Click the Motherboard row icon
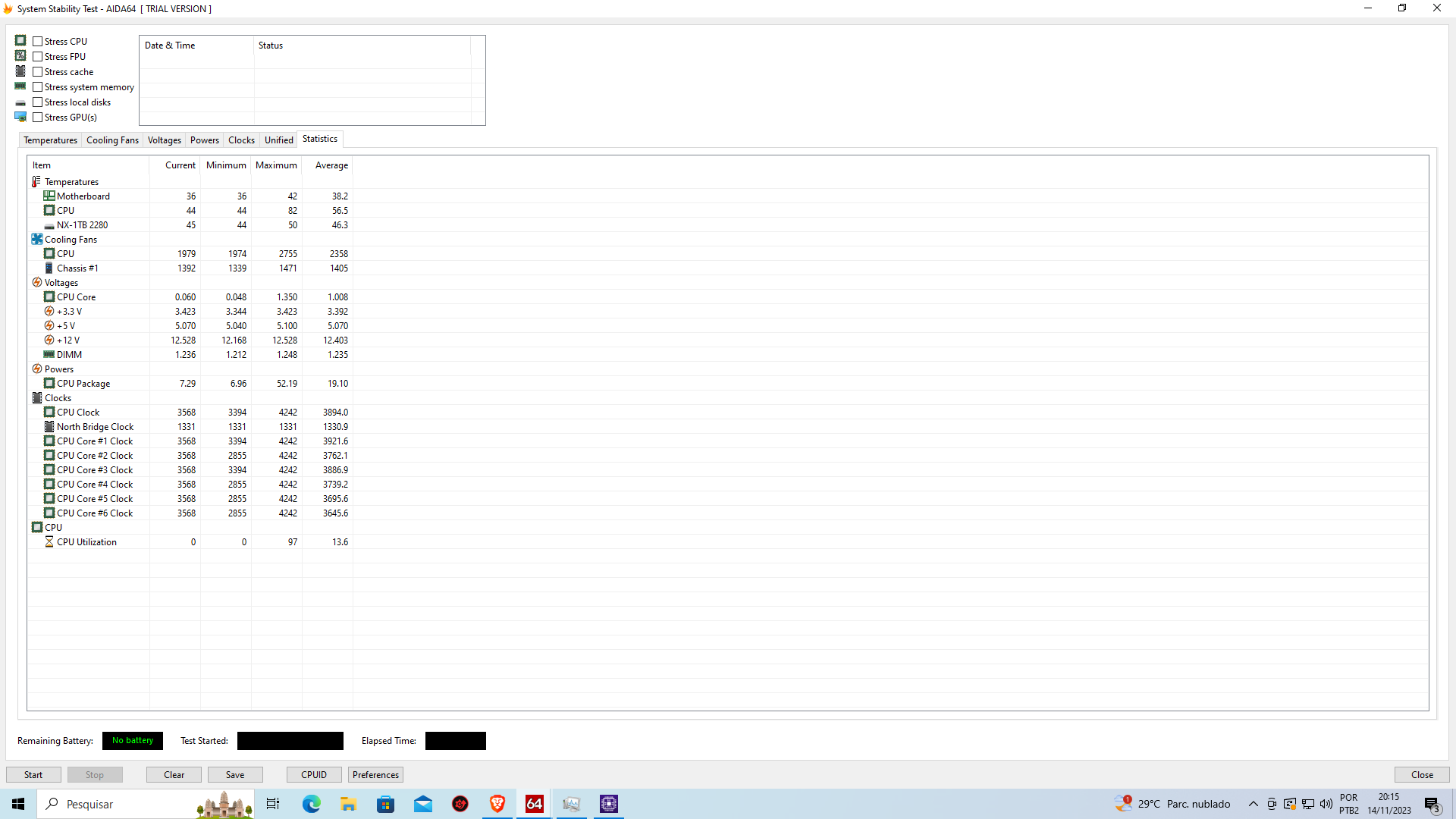Viewport: 1456px width, 819px height. [x=49, y=196]
